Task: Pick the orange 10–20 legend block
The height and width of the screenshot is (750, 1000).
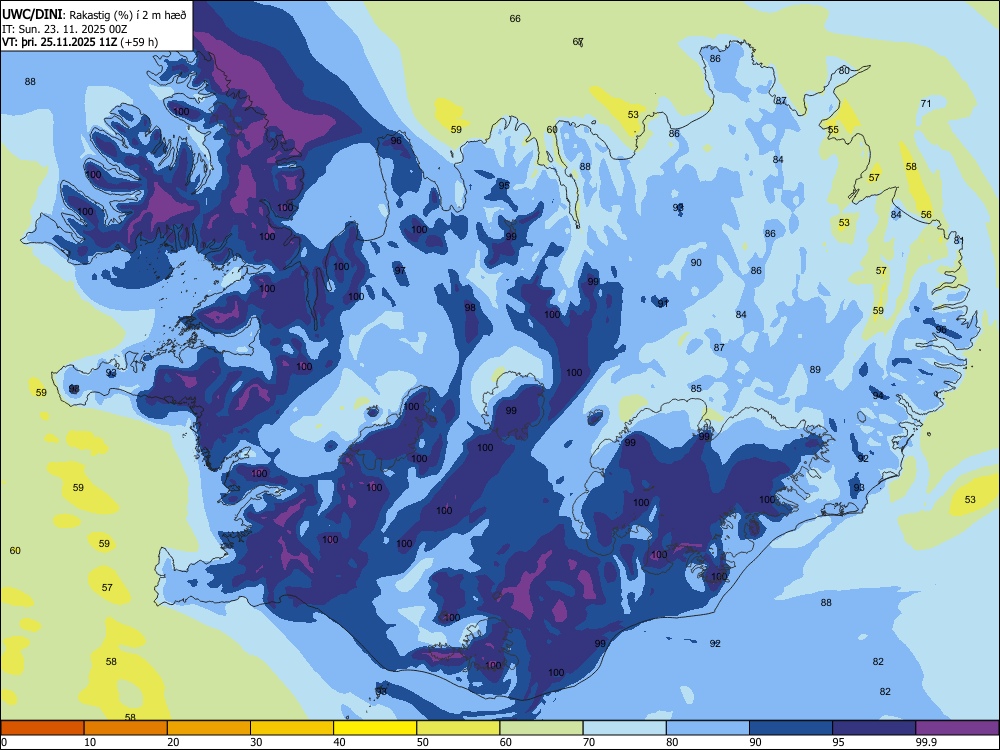Action: 126,728
